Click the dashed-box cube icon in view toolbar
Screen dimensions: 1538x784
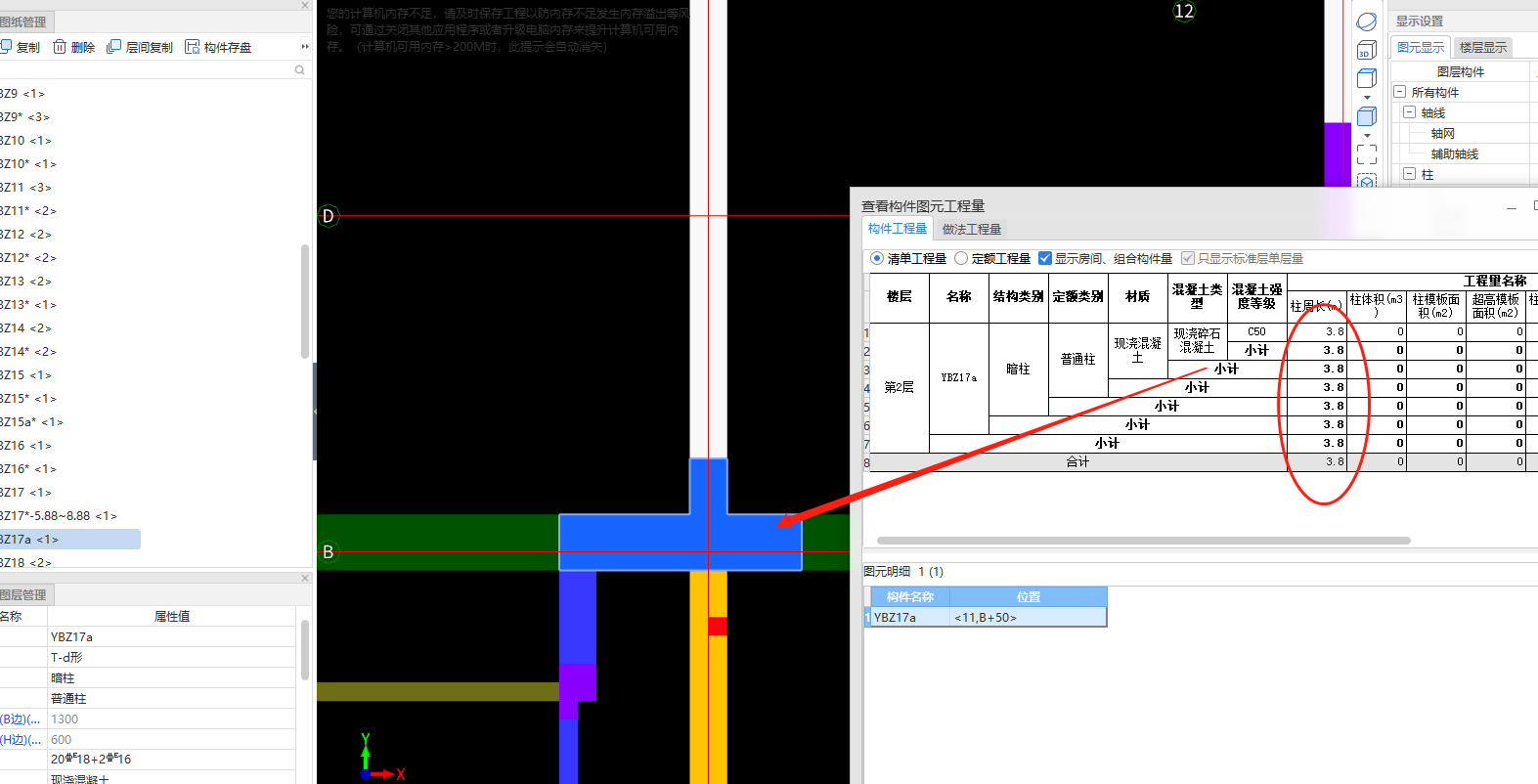[1367, 181]
